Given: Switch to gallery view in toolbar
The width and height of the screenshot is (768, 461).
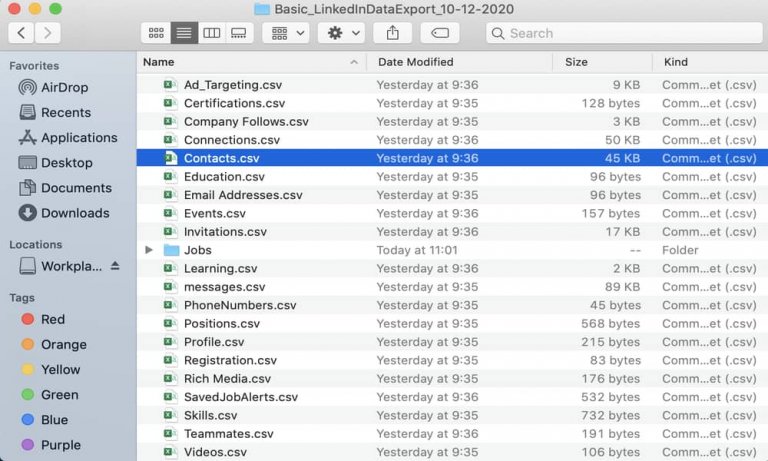Looking at the screenshot, I should click(238, 33).
